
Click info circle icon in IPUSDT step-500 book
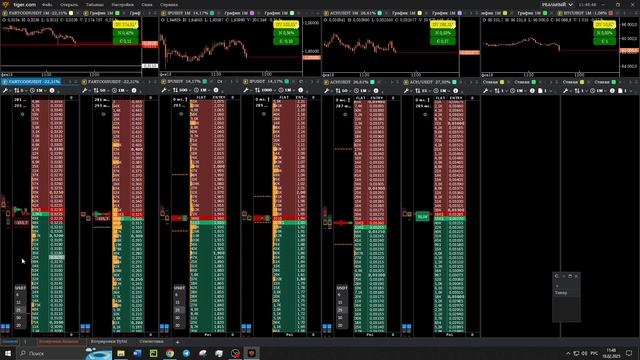(216, 90)
